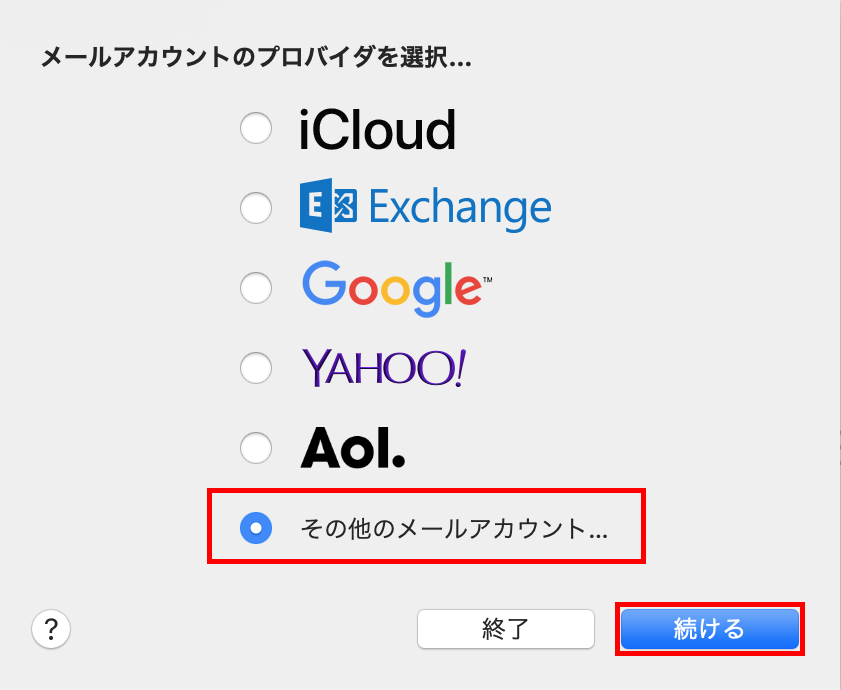Click the blue 続ける button
Screen dimensions: 841x690
pyautogui.click(x=710, y=628)
